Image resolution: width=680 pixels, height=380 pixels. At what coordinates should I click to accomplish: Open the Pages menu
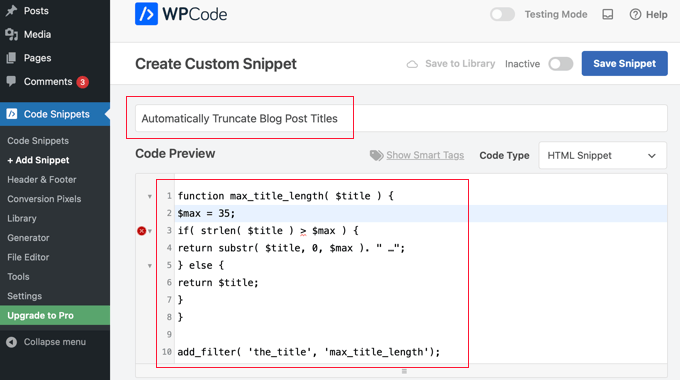[37, 58]
